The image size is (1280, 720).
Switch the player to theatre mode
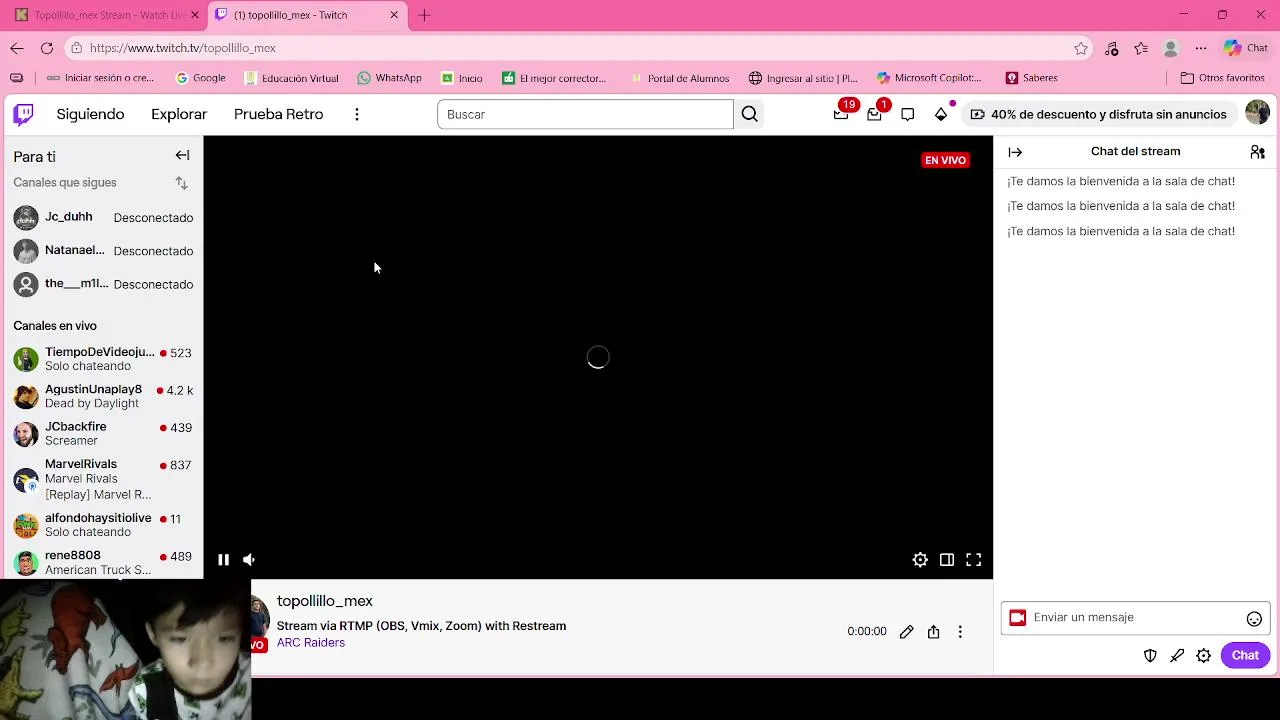pyautogui.click(x=947, y=560)
